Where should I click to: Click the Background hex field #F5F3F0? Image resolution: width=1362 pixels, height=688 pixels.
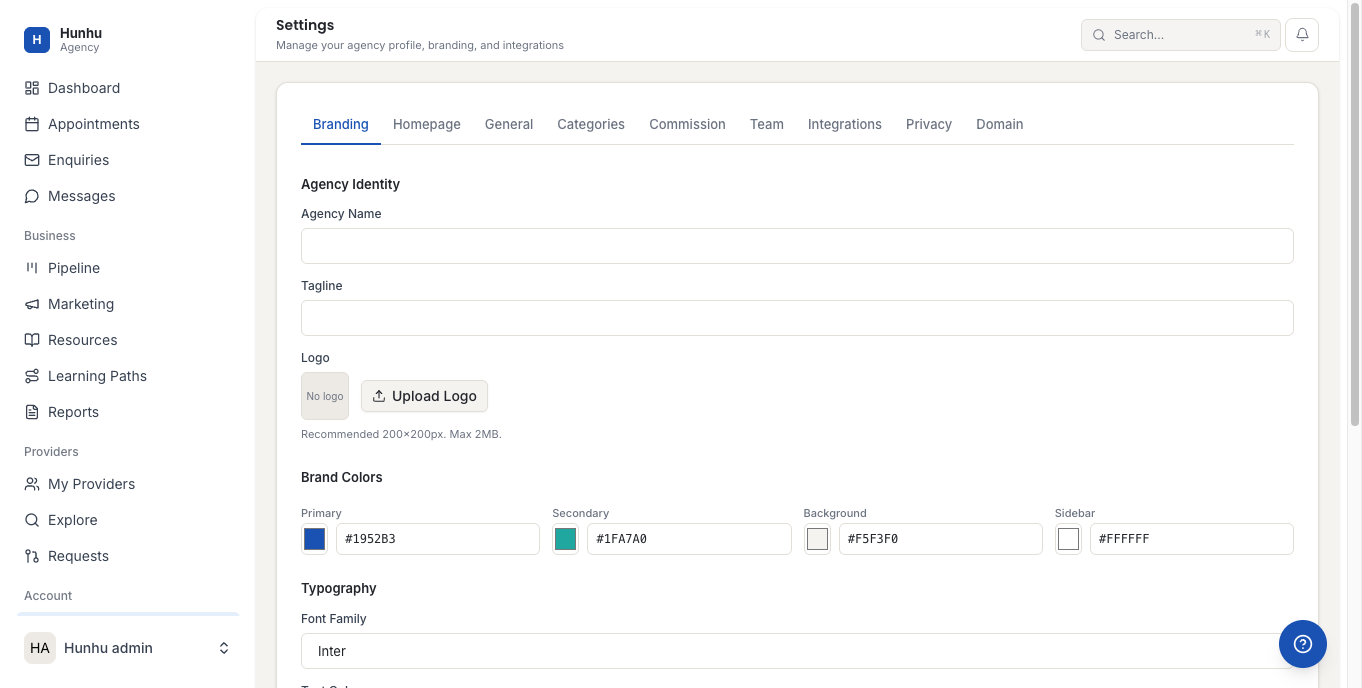941,539
